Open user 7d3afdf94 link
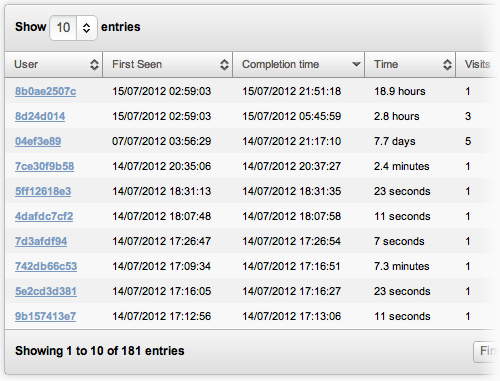Screen dimensions: 500x381 [41, 241]
